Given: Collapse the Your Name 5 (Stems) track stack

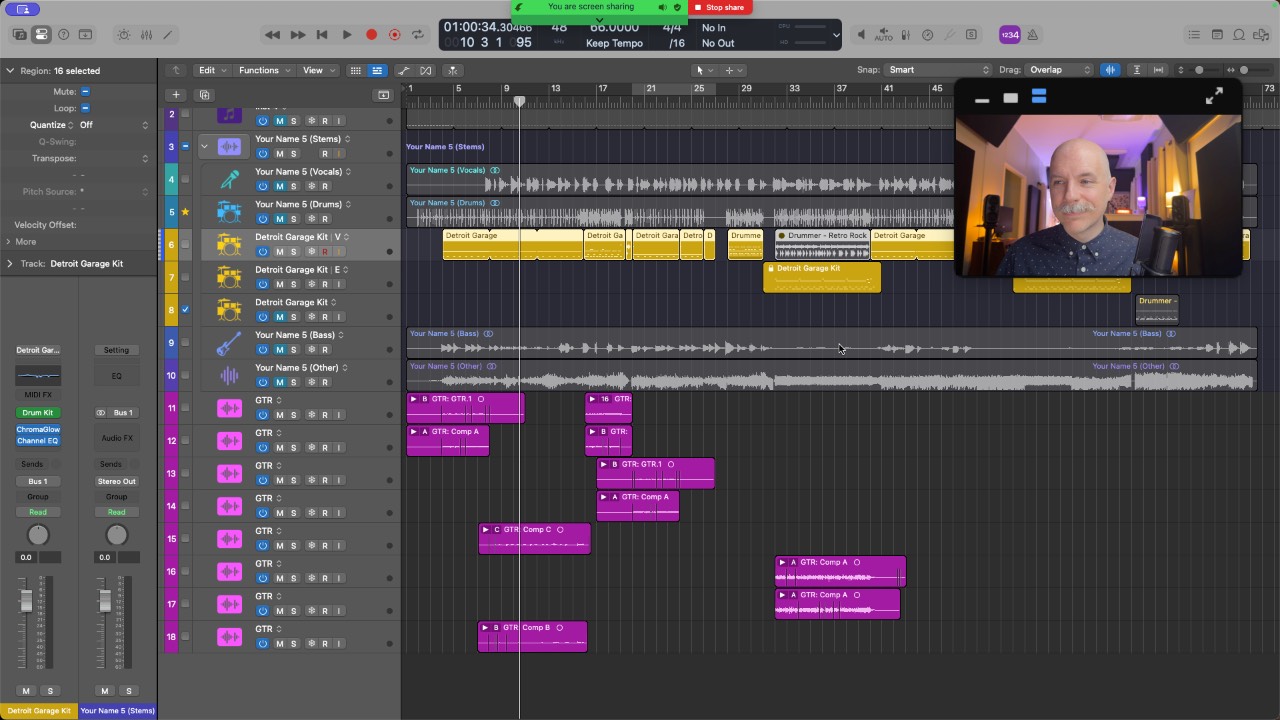Looking at the screenshot, I should click(x=204, y=146).
